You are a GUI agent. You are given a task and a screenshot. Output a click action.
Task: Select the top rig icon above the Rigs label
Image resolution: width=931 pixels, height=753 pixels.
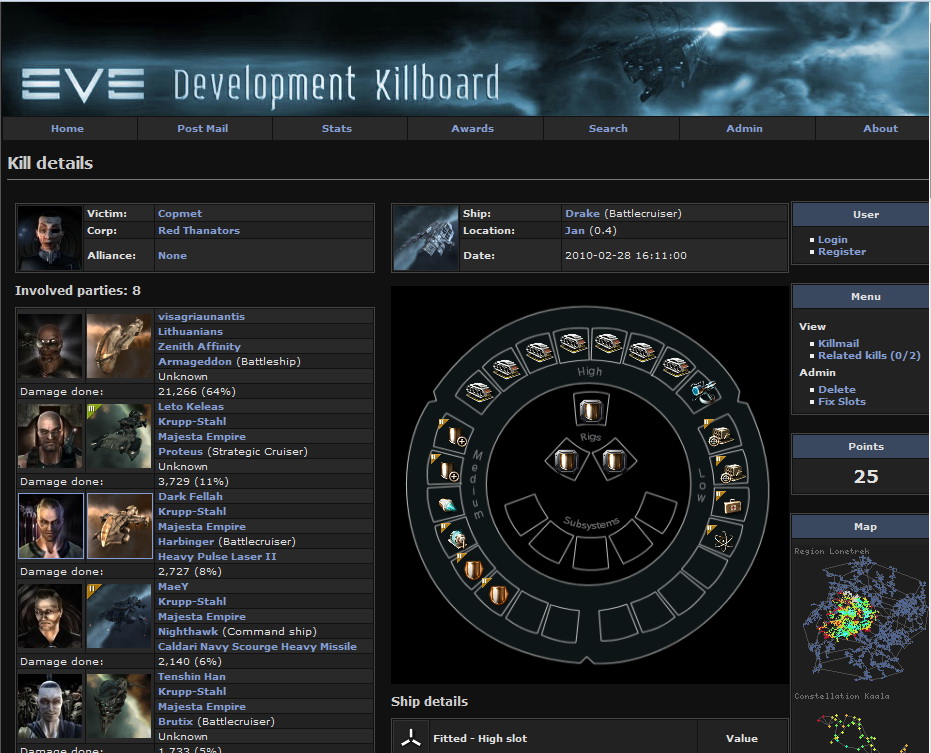(590, 410)
